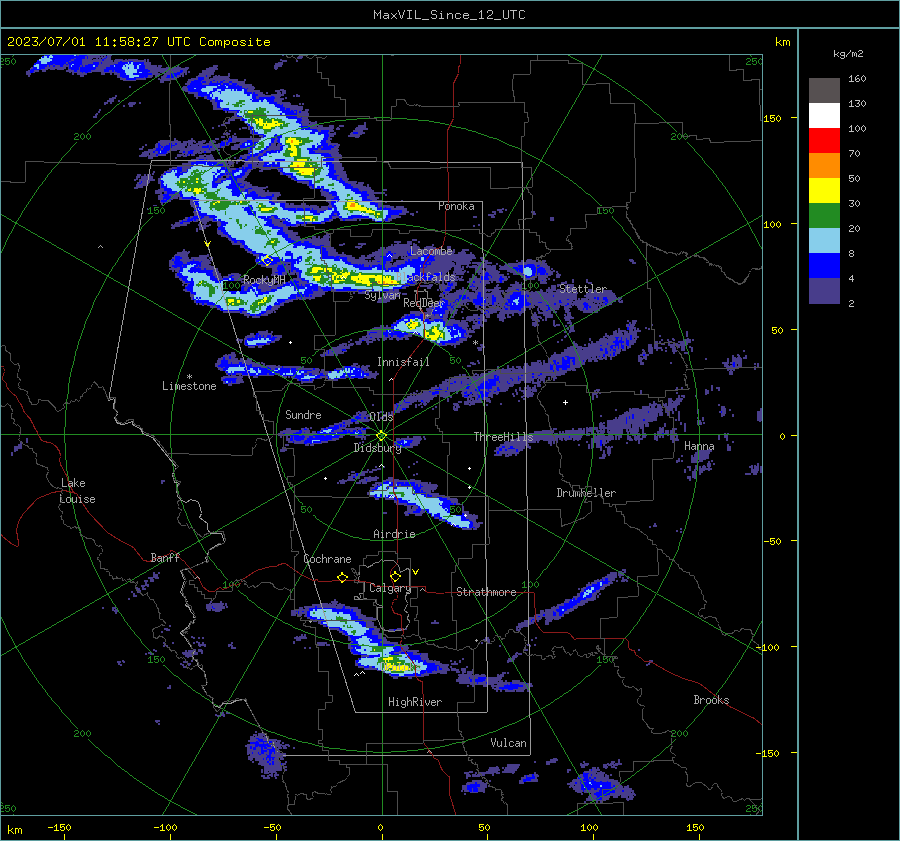The height and width of the screenshot is (841, 900).
Task: Click the Stettler city label
Action: (583, 289)
